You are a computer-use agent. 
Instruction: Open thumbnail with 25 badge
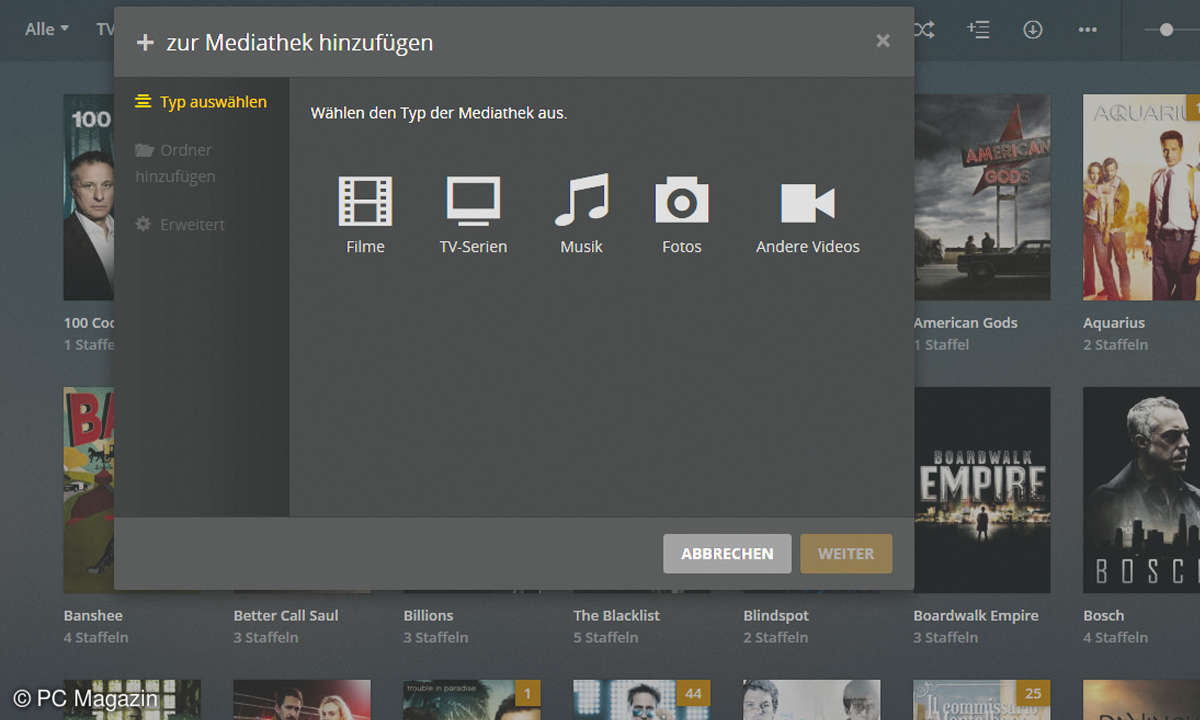pyautogui.click(x=982, y=700)
